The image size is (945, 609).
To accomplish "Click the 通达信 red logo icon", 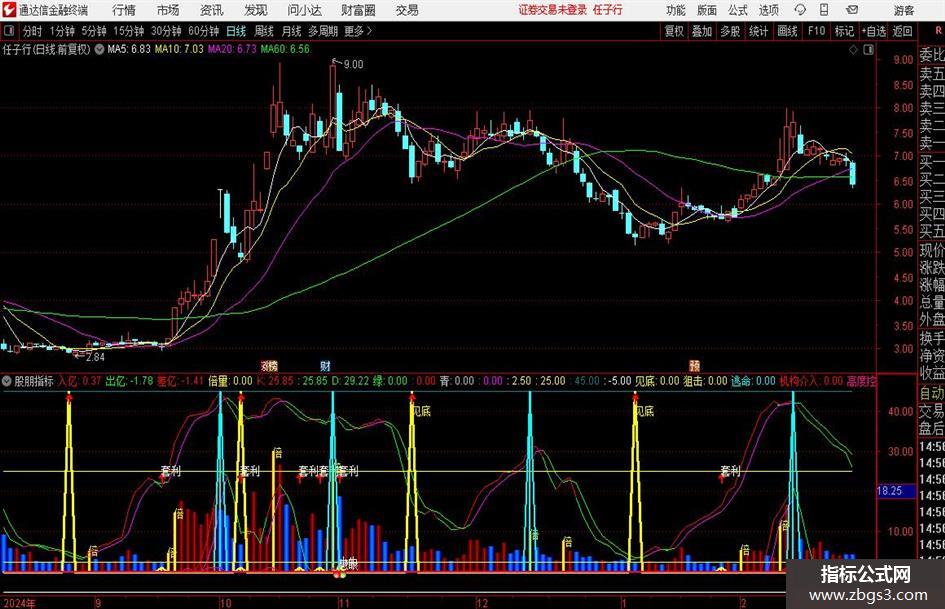I will click(9, 10).
